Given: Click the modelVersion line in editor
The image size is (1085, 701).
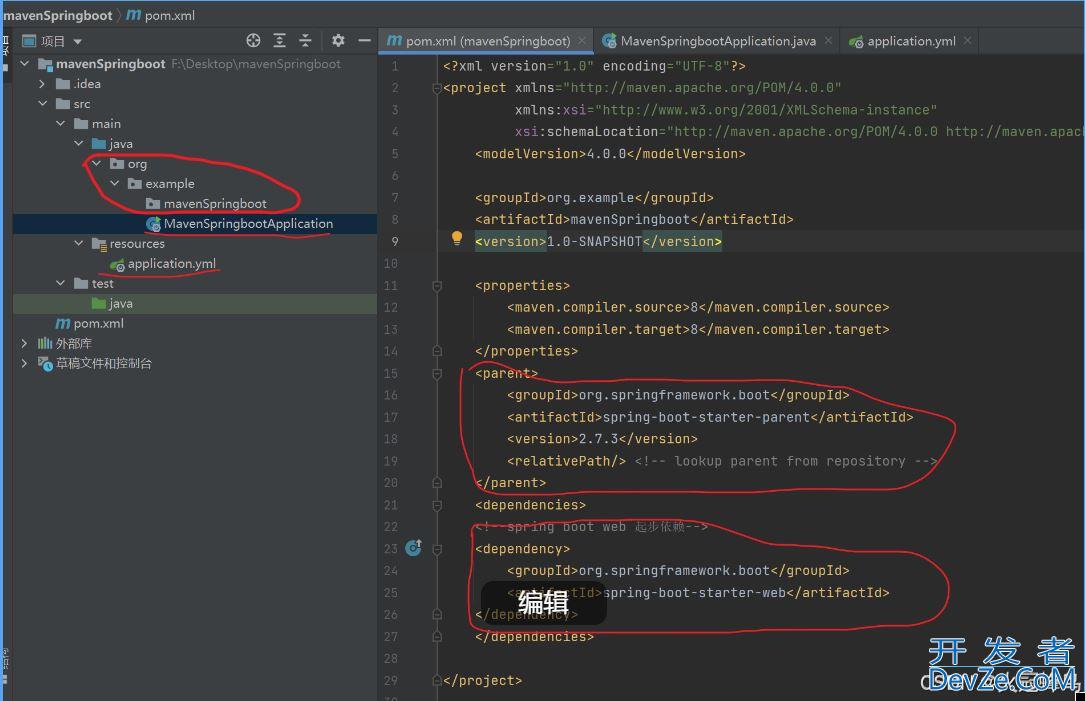Looking at the screenshot, I should [x=610, y=154].
